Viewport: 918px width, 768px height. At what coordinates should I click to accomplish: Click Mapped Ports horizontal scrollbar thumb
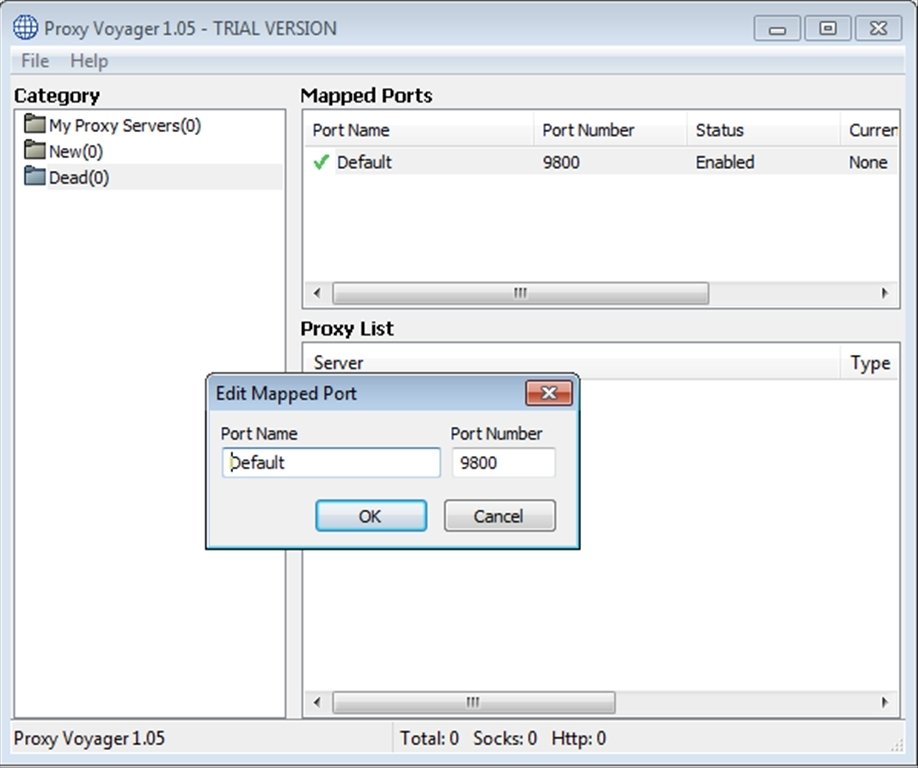[520, 293]
